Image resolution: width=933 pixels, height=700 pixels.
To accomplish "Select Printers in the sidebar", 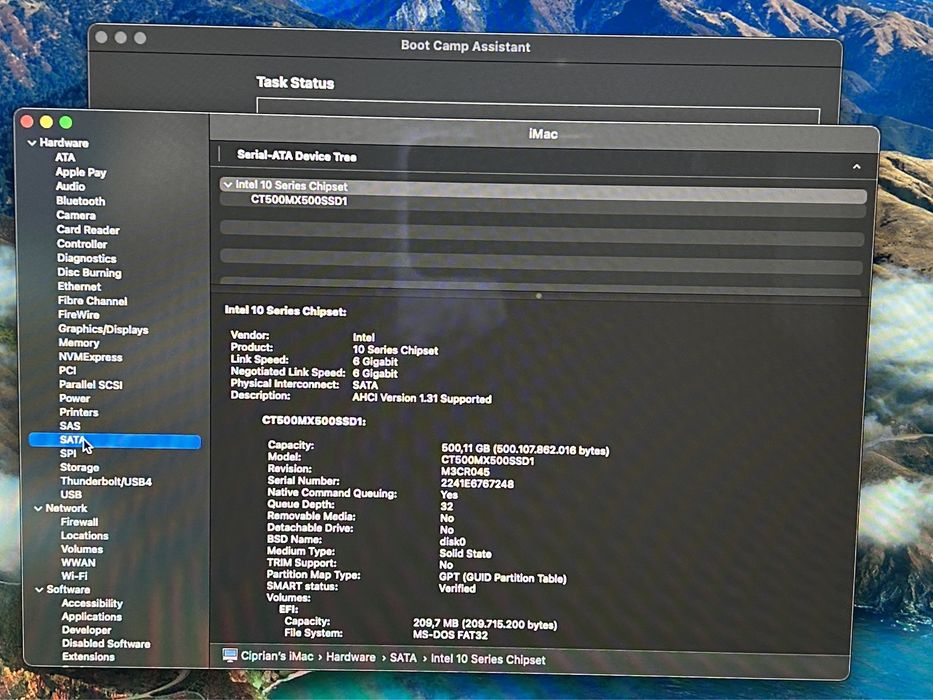I will point(79,412).
